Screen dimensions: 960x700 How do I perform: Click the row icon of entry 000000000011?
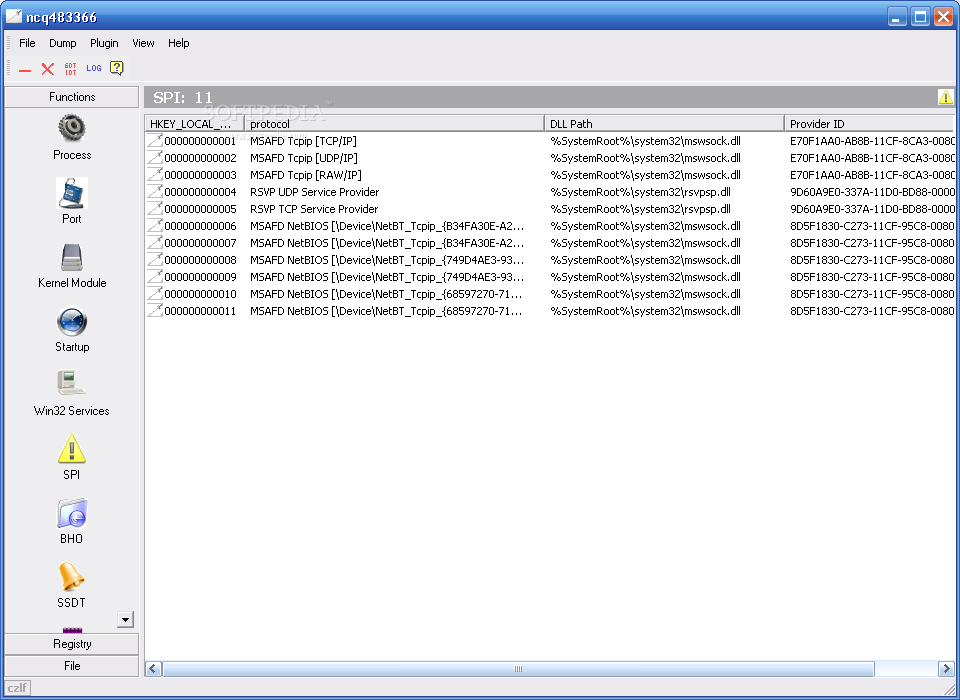tap(155, 311)
